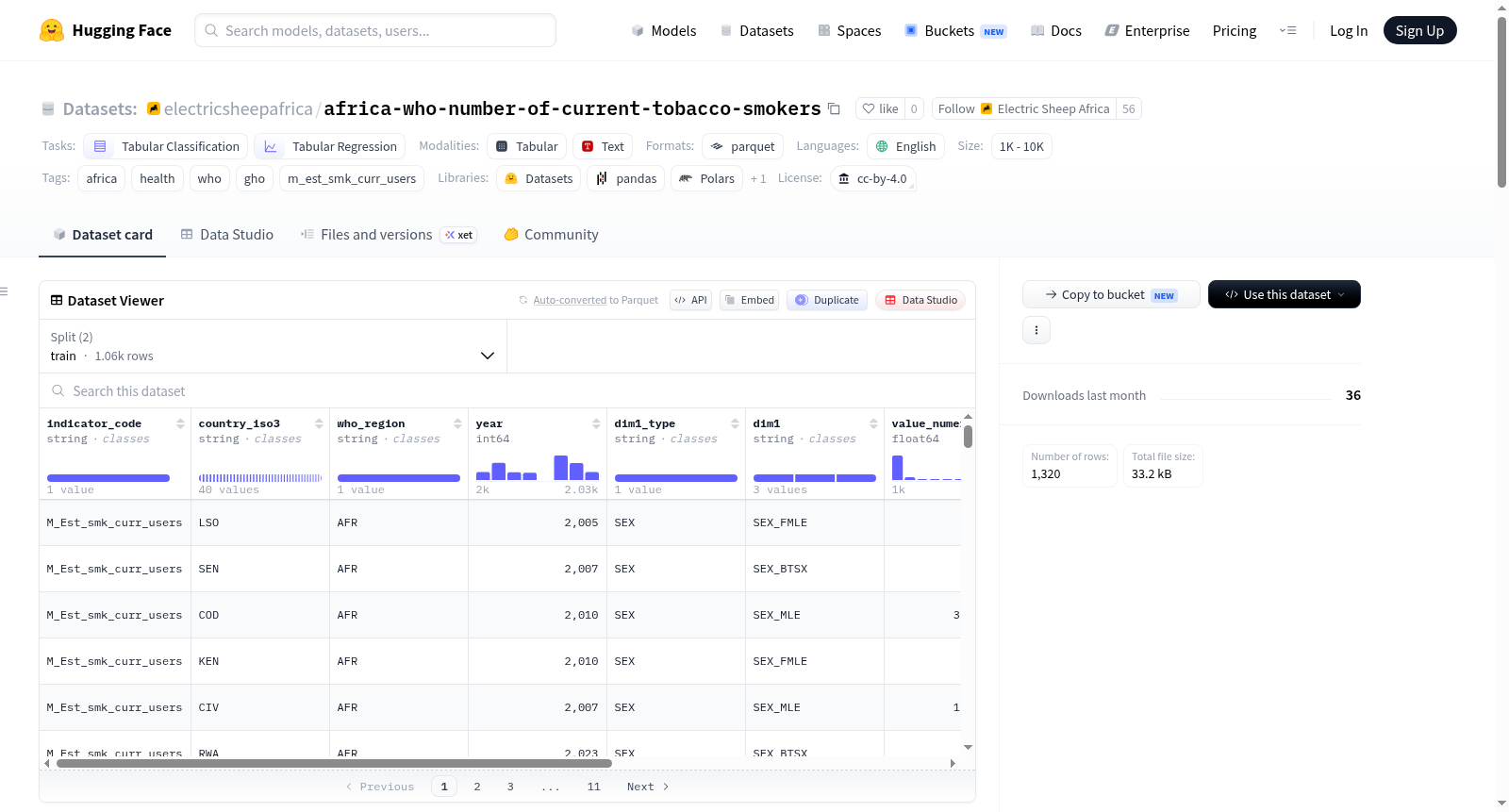Go to page 2 of the table
Image resolution: width=1509 pixels, height=812 pixels.
tap(477, 787)
